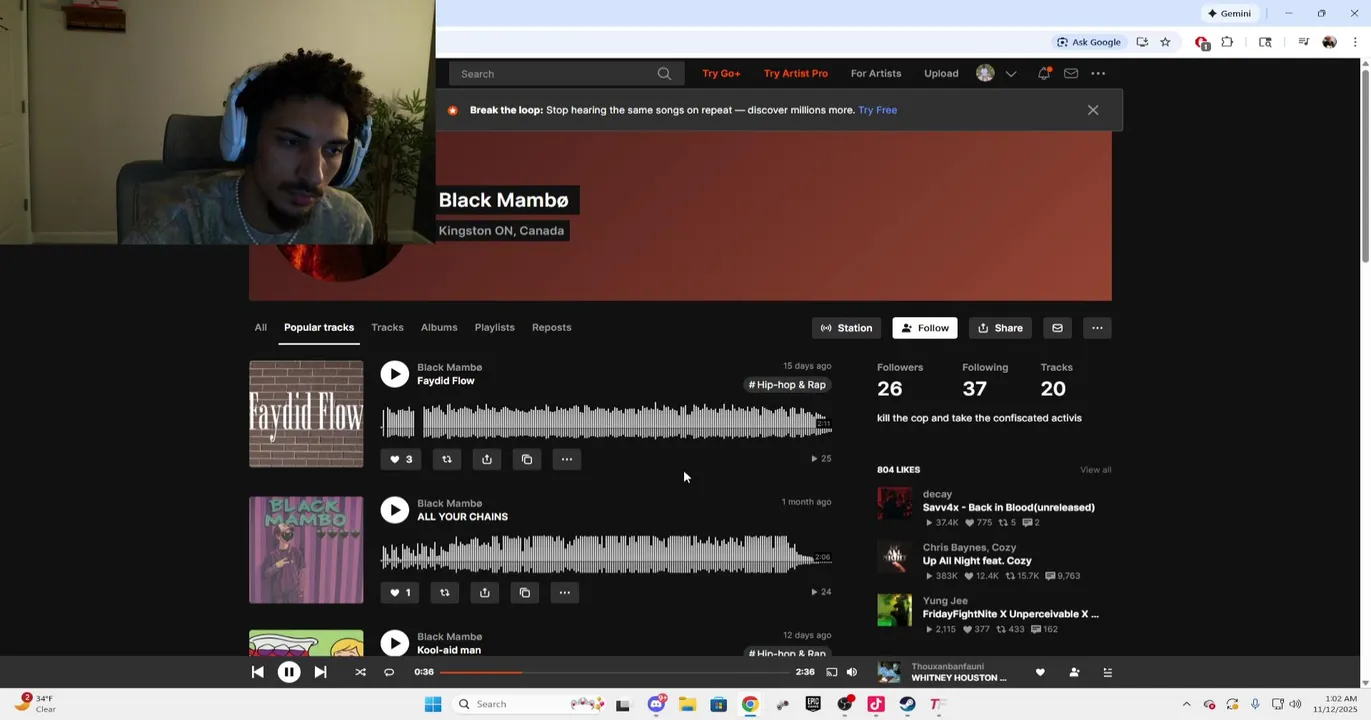Seek within the Faydid Flow waveform
The height and width of the screenshot is (720, 1371).
(x=606, y=423)
